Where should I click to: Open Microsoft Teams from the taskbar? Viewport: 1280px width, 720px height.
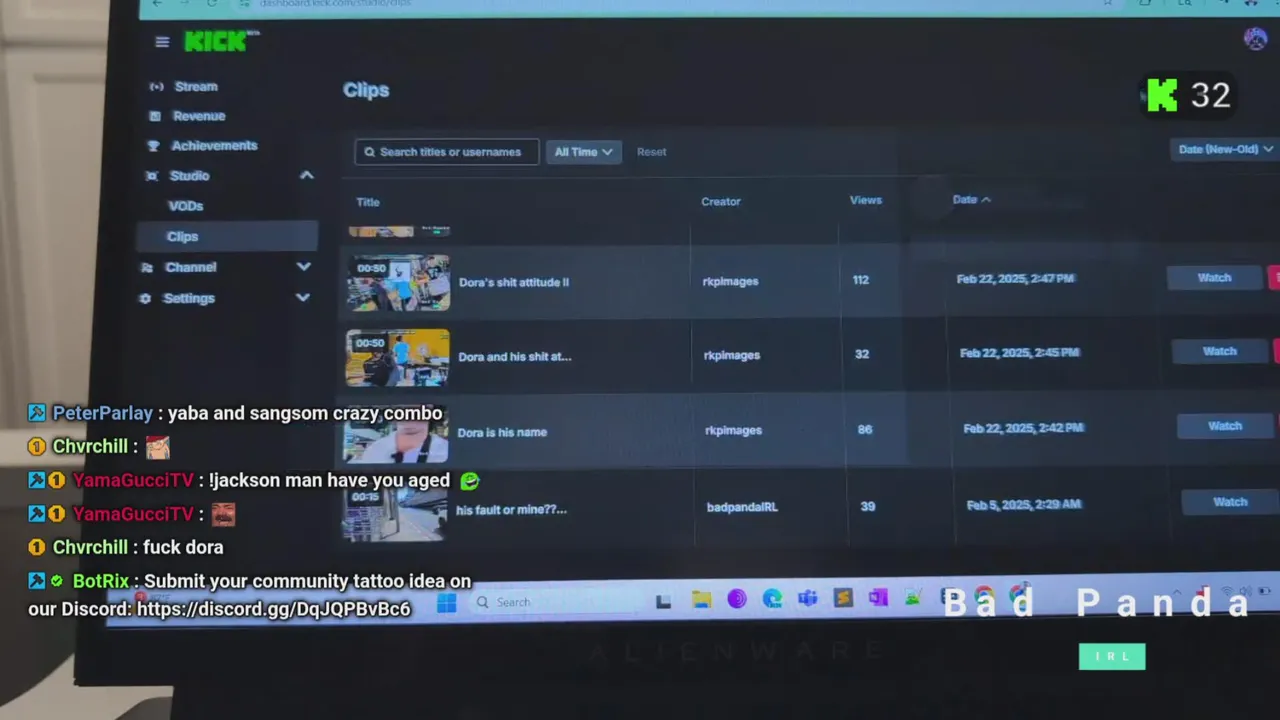click(808, 599)
